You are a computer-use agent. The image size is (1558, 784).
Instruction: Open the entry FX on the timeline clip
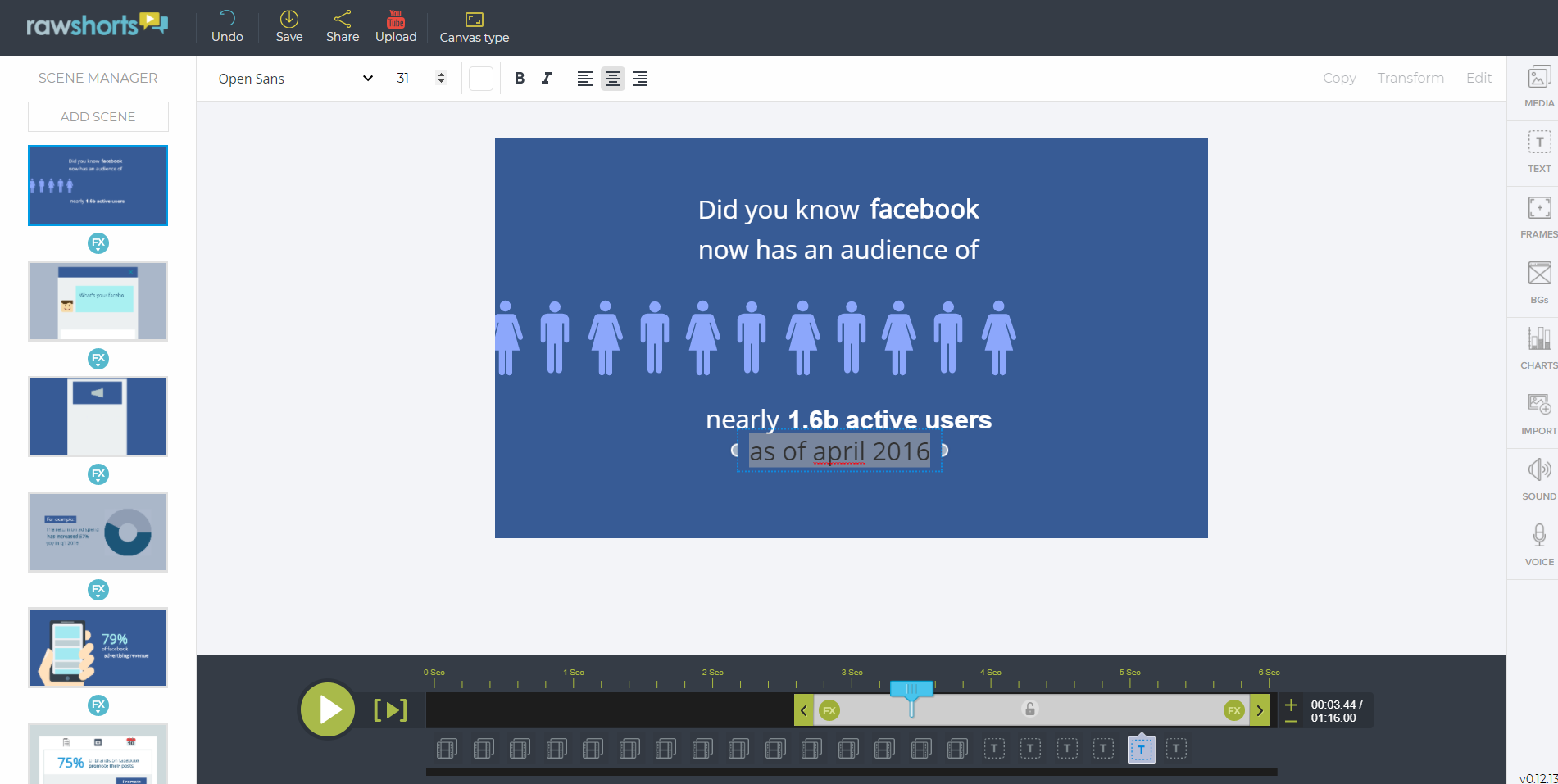coord(829,710)
